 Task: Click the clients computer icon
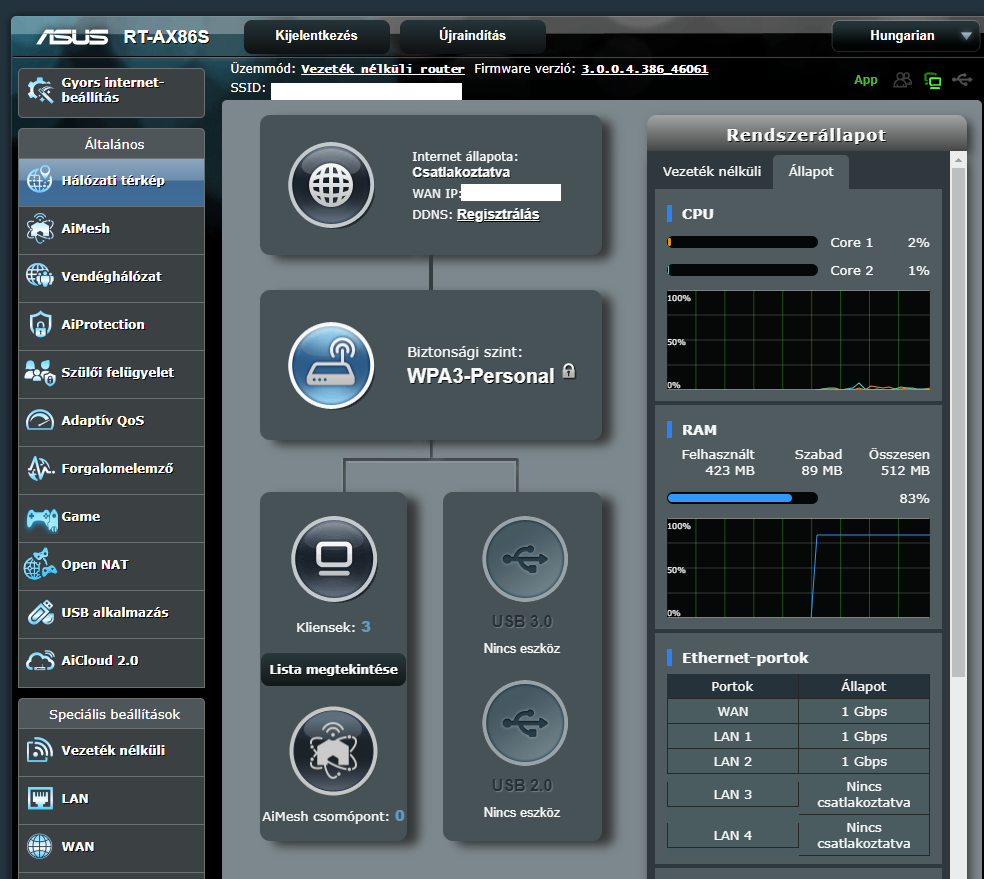(334, 559)
